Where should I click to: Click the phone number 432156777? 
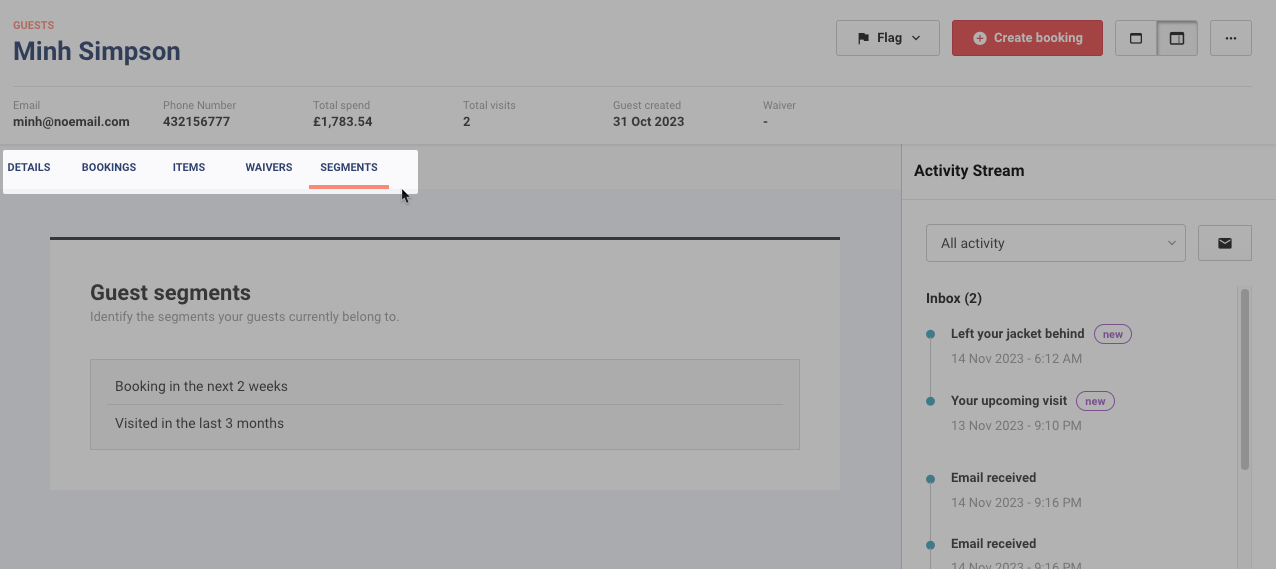pyautogui.click(x=196, y=122)
